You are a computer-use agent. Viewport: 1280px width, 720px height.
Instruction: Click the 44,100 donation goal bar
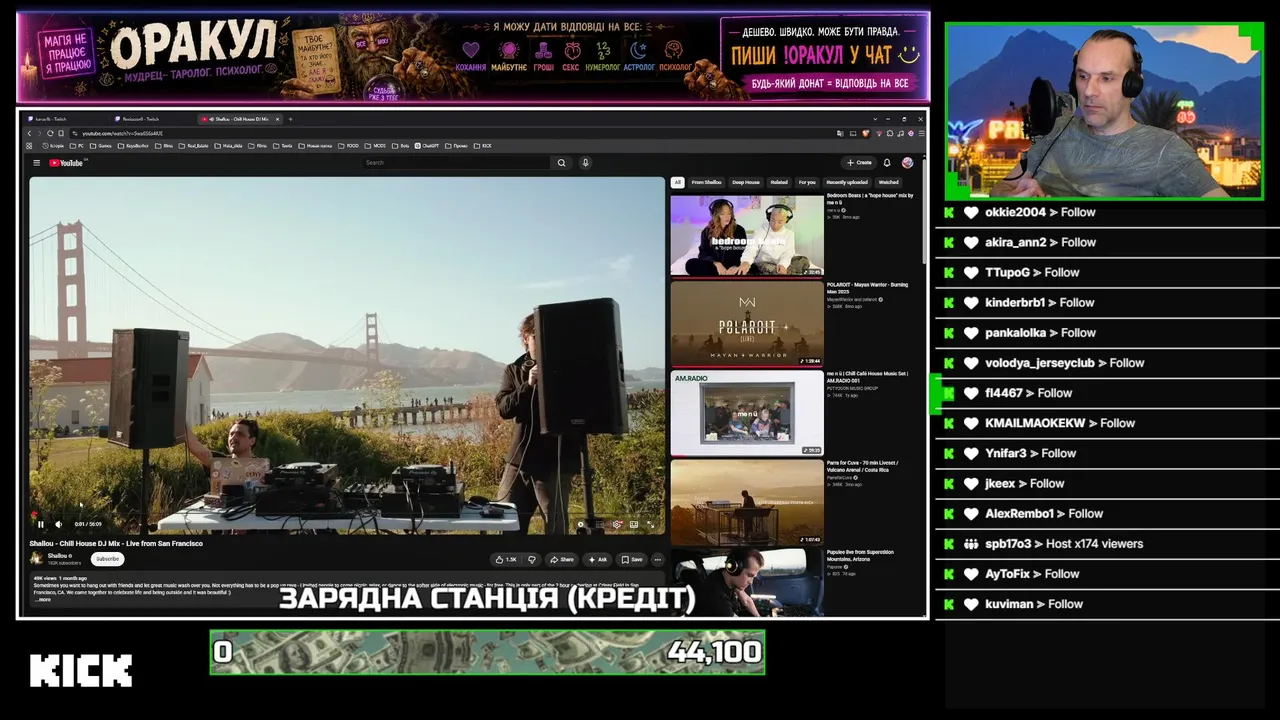pyautogui.click(x=487, y=652)
